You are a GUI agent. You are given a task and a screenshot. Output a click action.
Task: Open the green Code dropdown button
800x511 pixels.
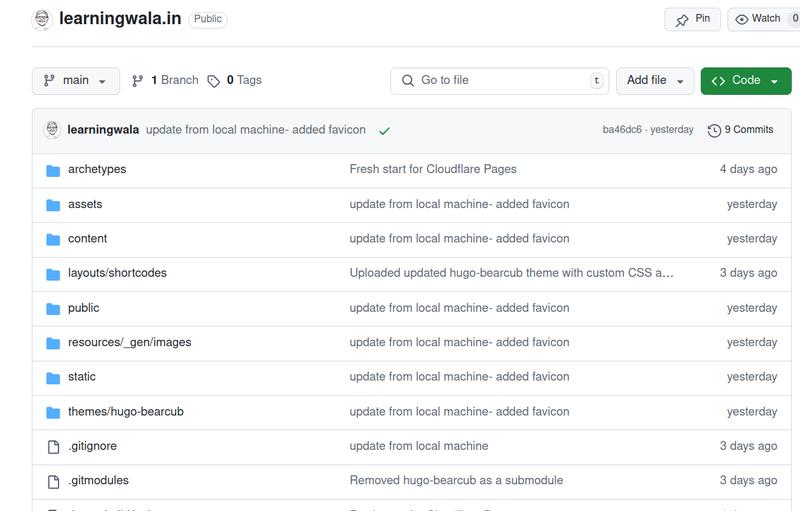(746, 81)
